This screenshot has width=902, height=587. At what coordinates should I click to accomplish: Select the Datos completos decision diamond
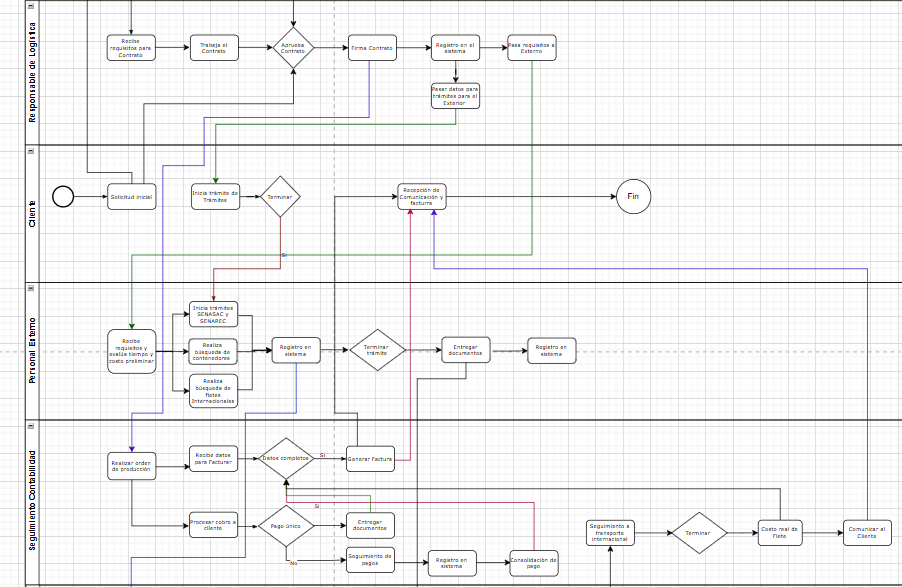point(285,458)
